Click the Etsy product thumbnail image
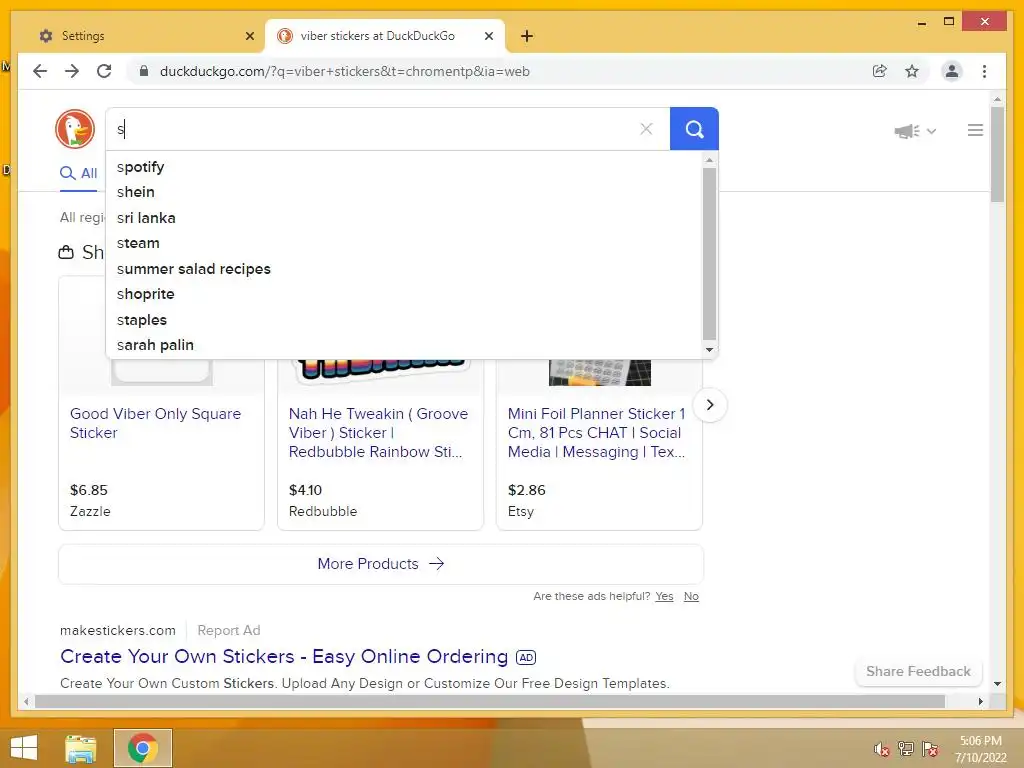 600,372
